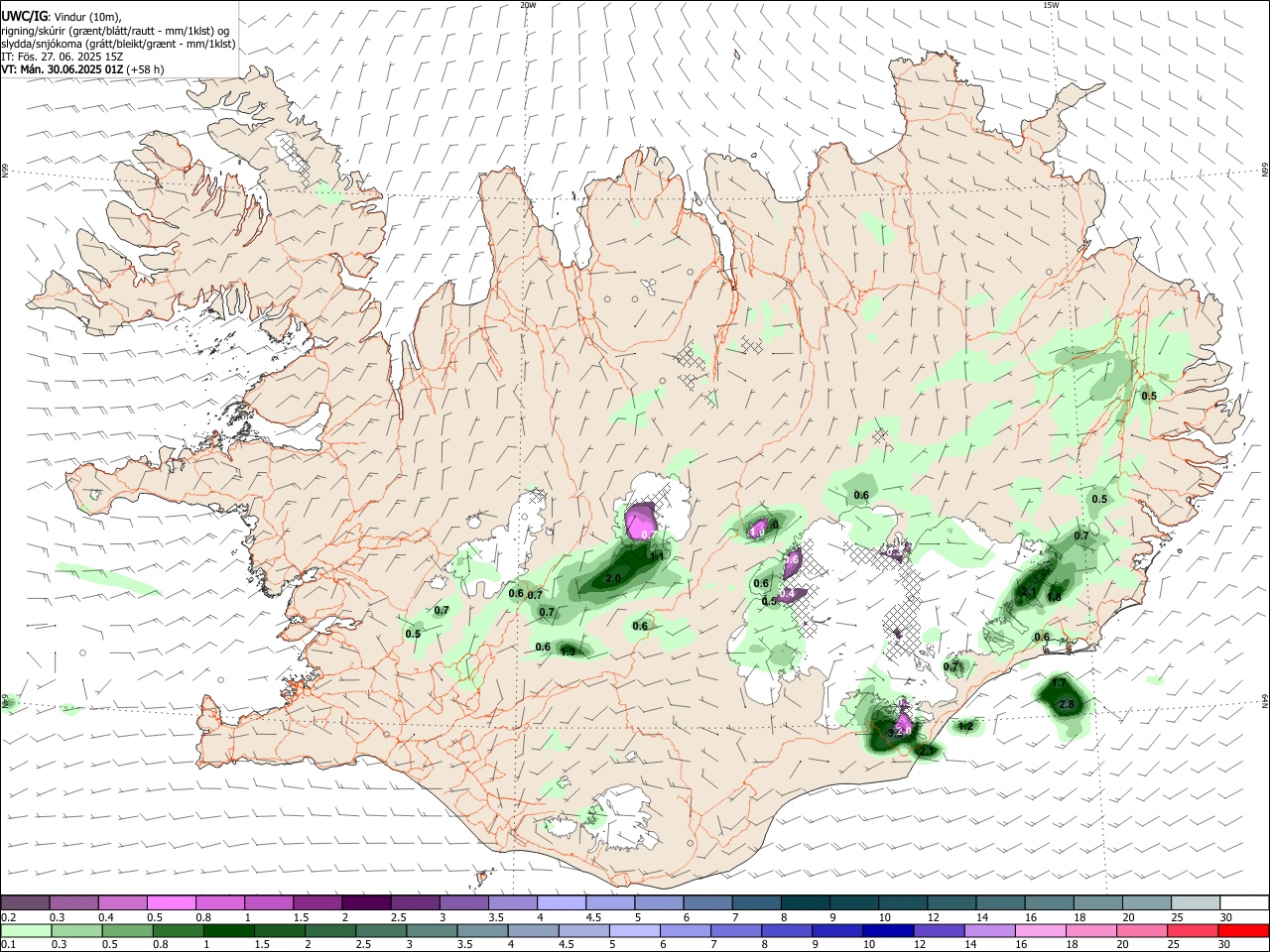Select the crimson 25–30 swatch, lower legend

(1192, 931)
